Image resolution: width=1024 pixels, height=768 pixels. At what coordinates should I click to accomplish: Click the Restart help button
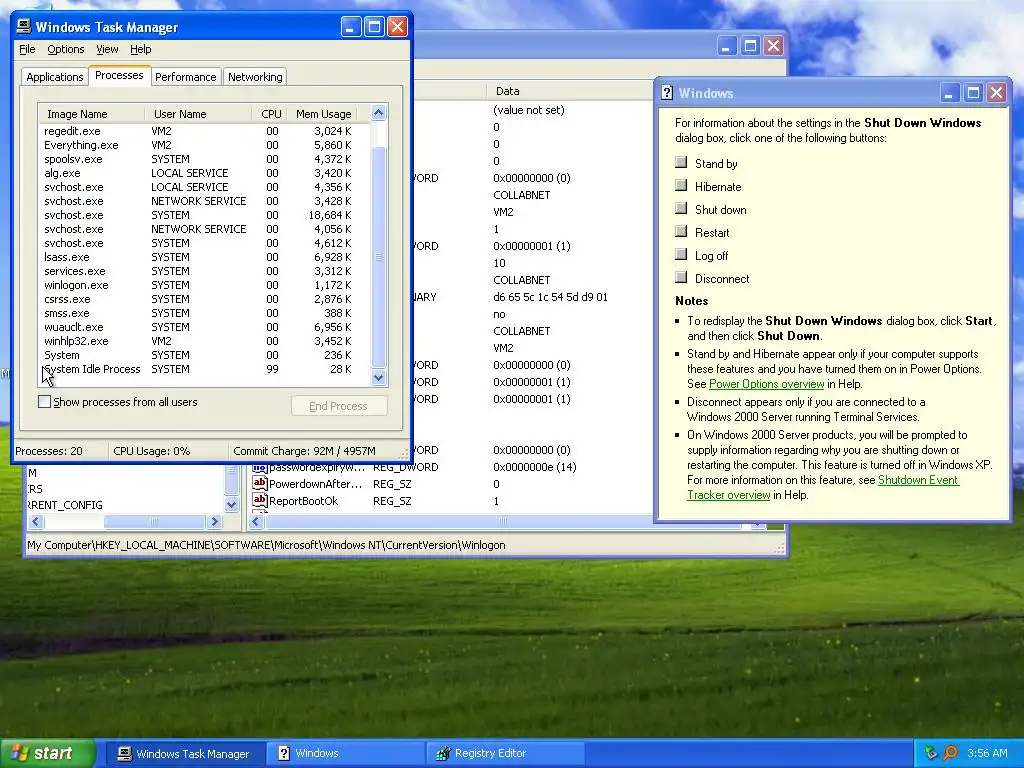pyautogui.click(x=681, y=231)
